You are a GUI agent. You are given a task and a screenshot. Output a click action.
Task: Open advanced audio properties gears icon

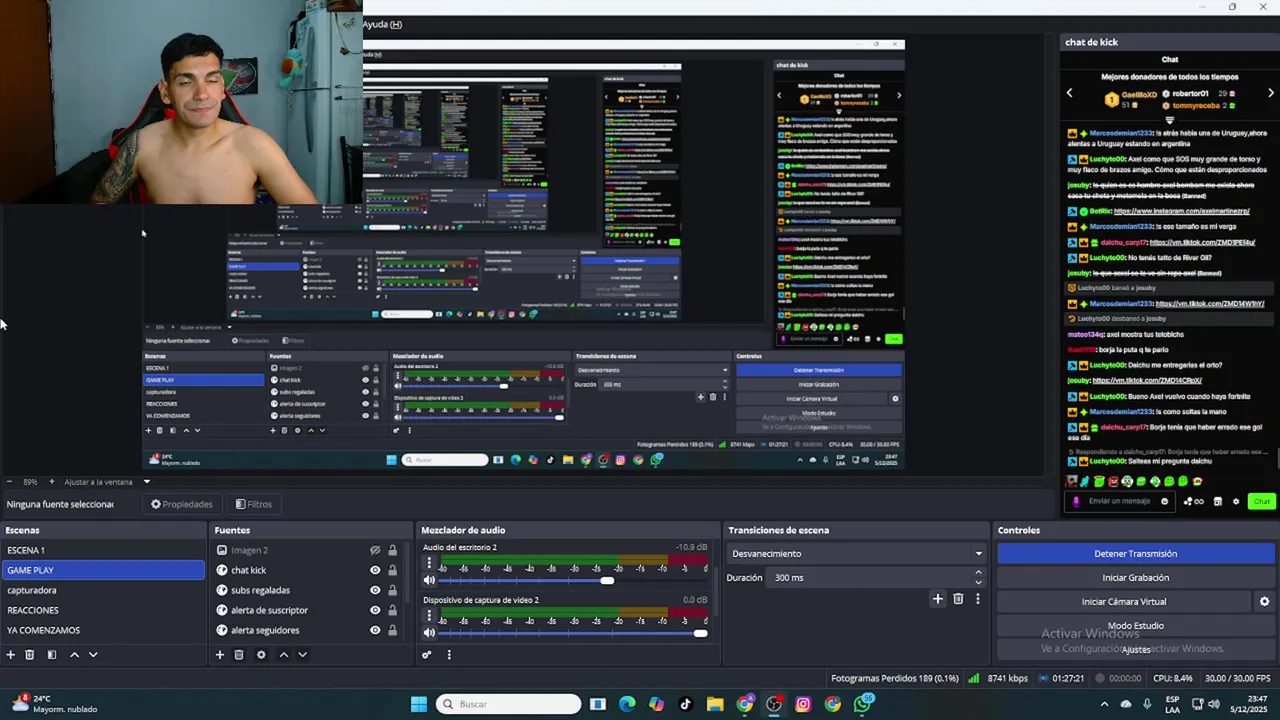pos(426,655)
